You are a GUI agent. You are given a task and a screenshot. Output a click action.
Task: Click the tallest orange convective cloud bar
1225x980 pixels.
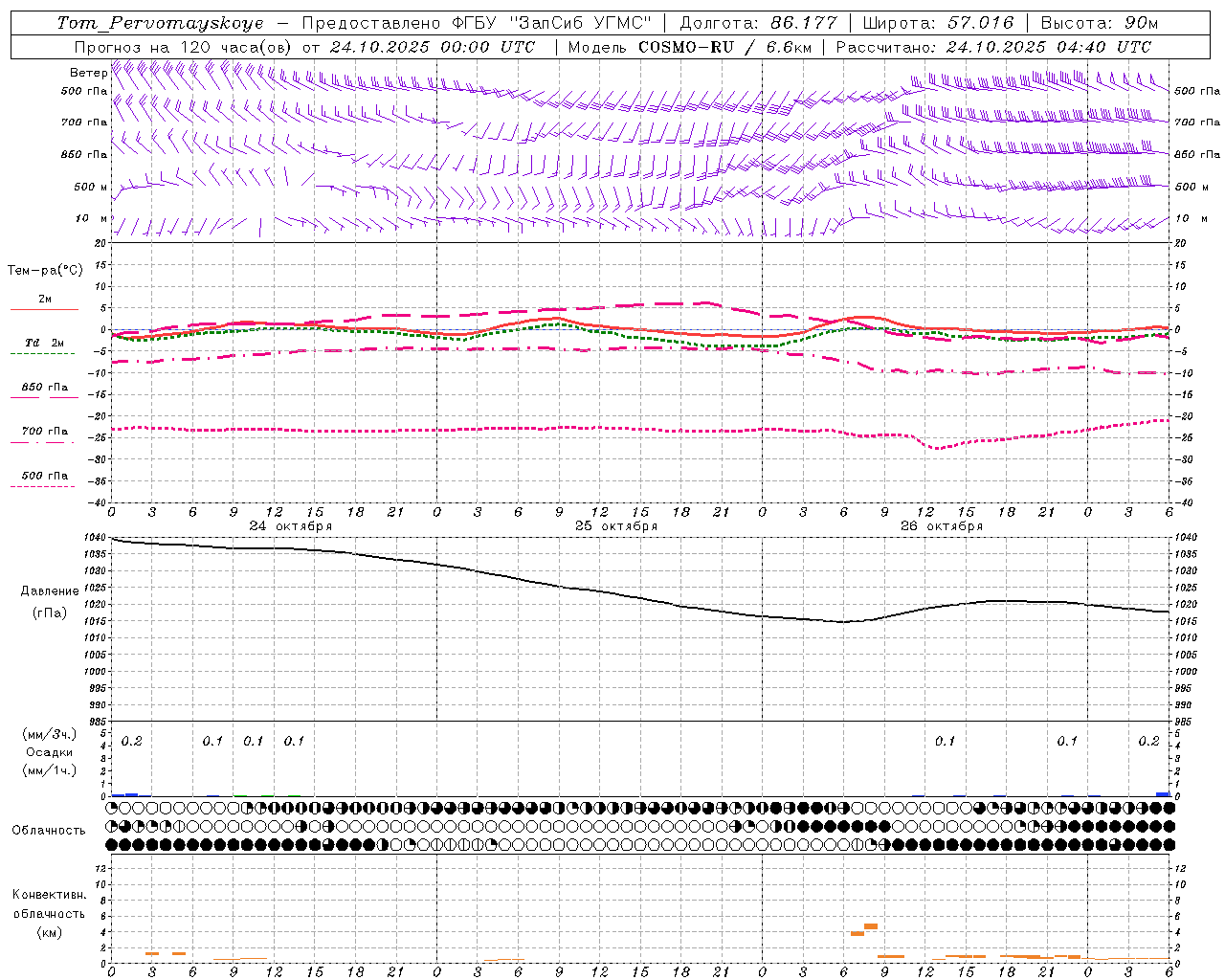click(871, 926)
